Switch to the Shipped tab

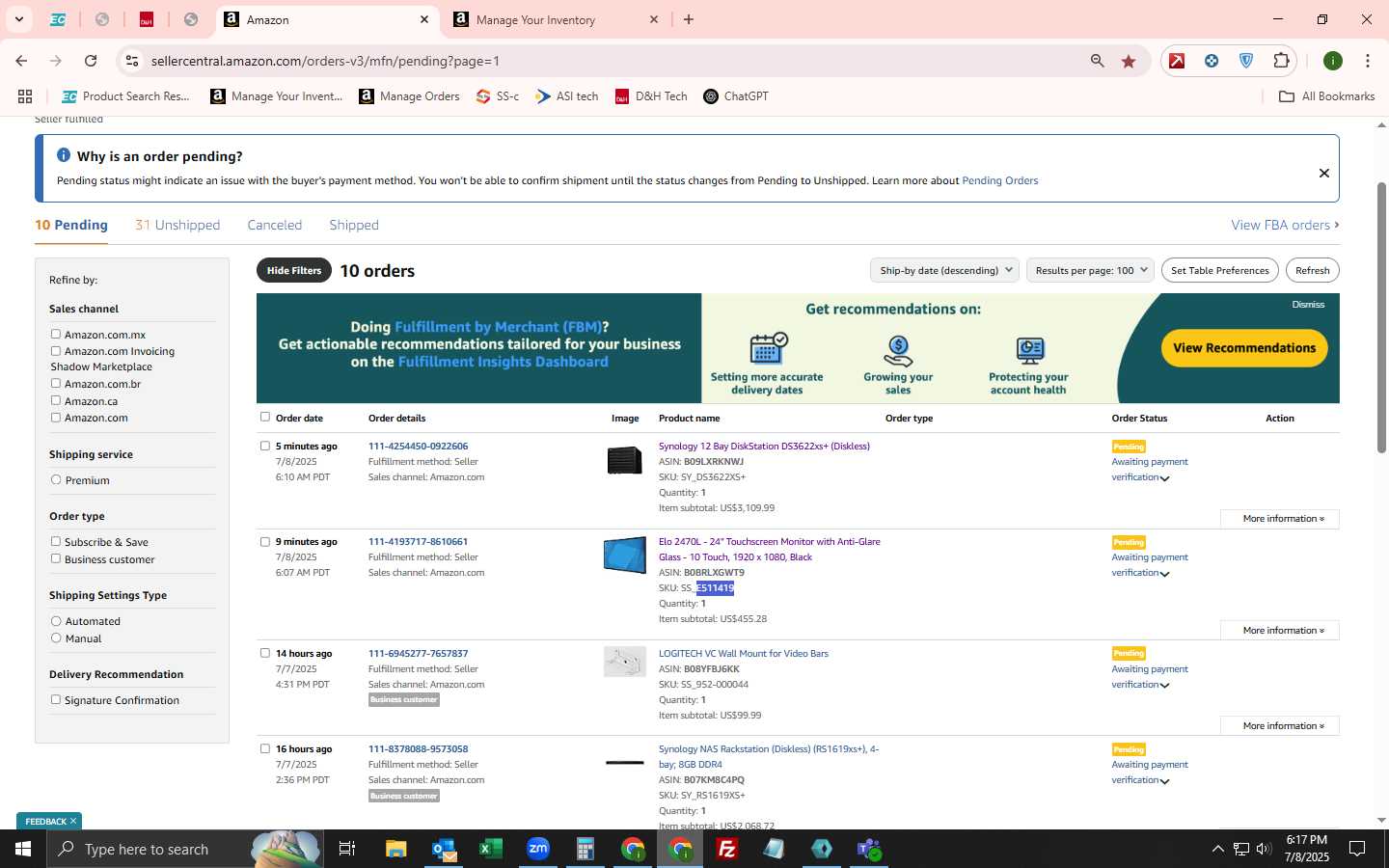click(354, 225)
